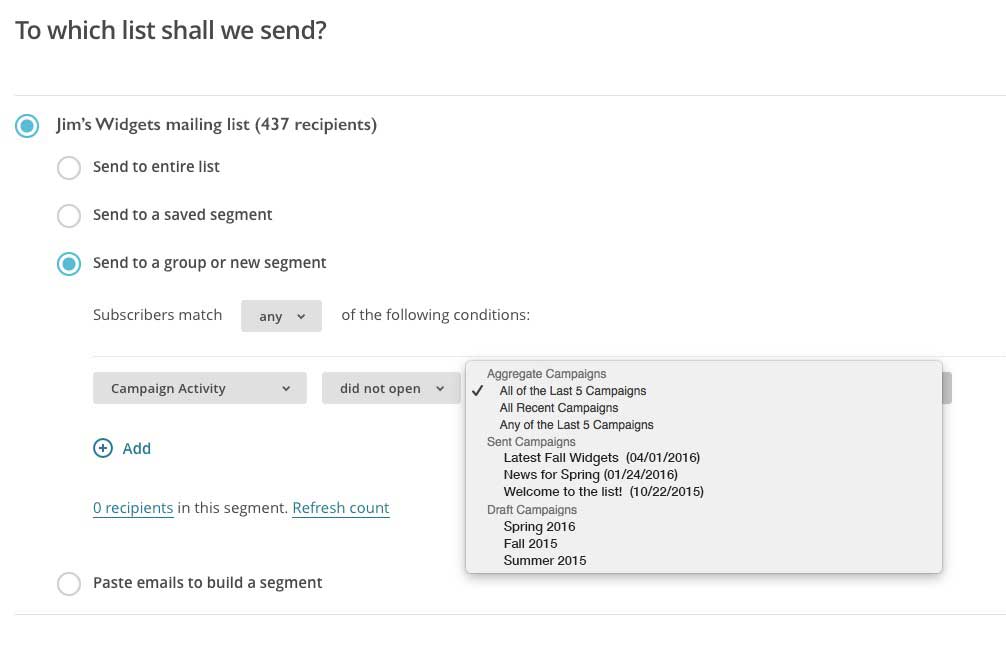Pick the Spring 2016 draft campaign
The image size is (1006, 651).
[x=539, y=527]
